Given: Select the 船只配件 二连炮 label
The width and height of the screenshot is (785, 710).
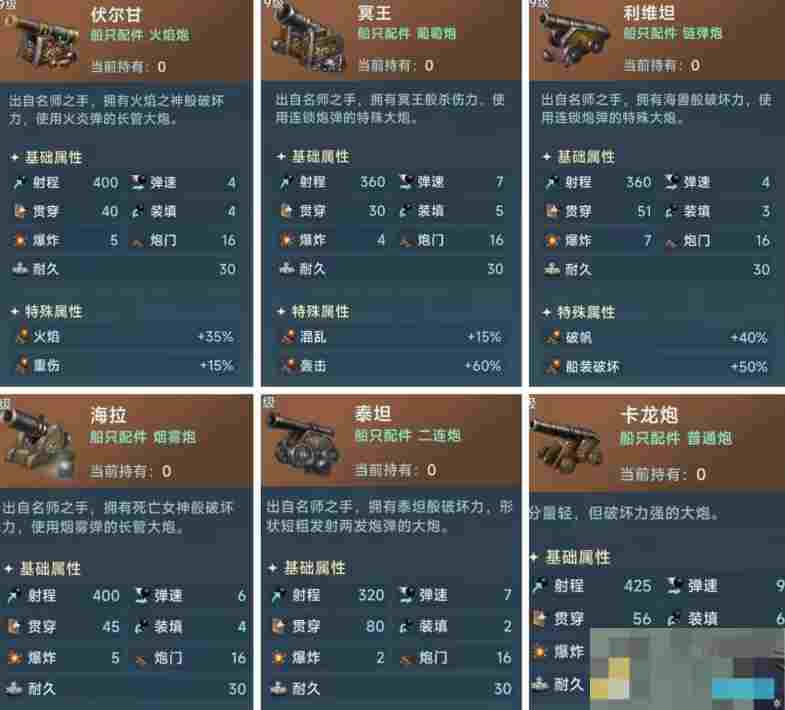Looking at the screenshot, I should pyautogui.click(x=407, y=435).
